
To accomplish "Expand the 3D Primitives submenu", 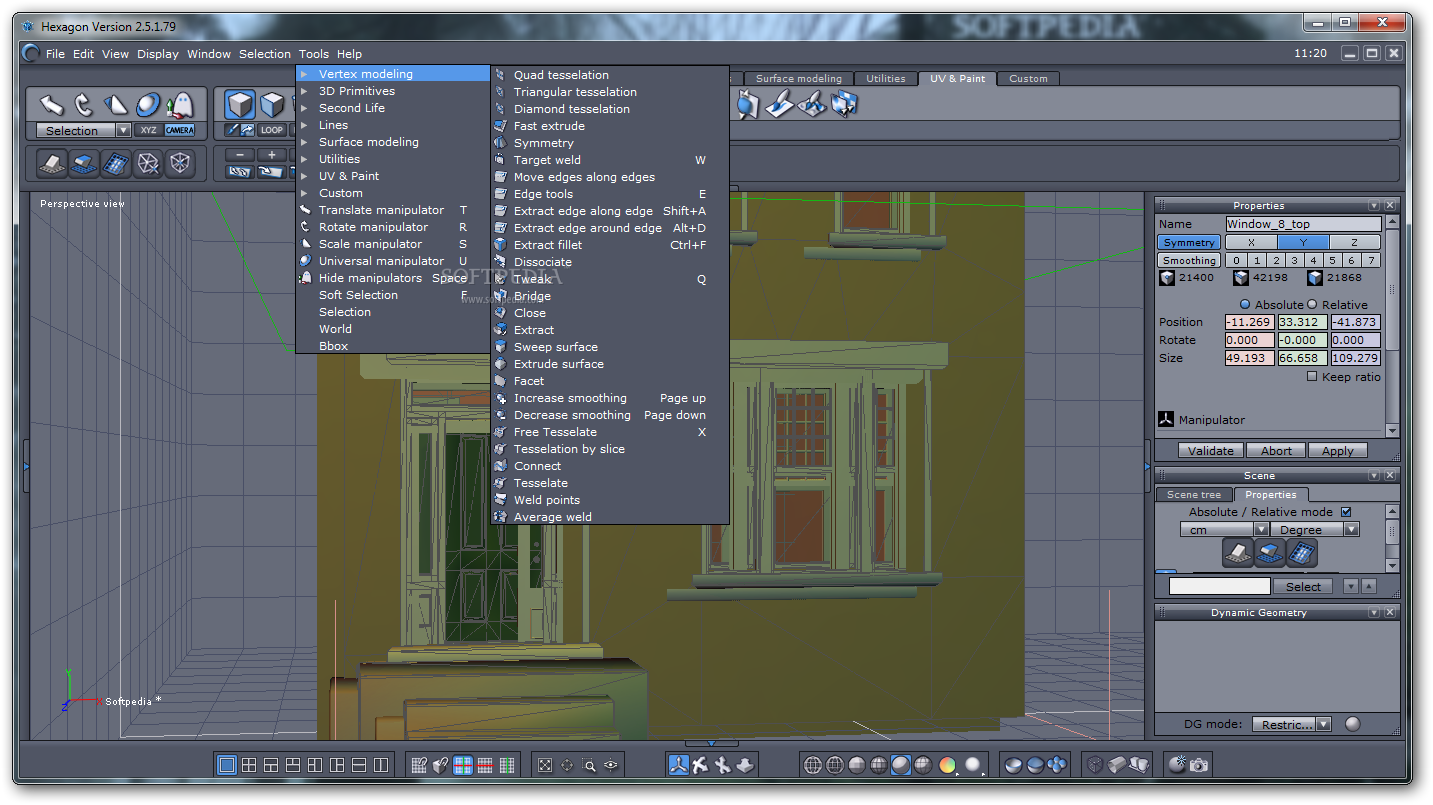I will 357,91.
